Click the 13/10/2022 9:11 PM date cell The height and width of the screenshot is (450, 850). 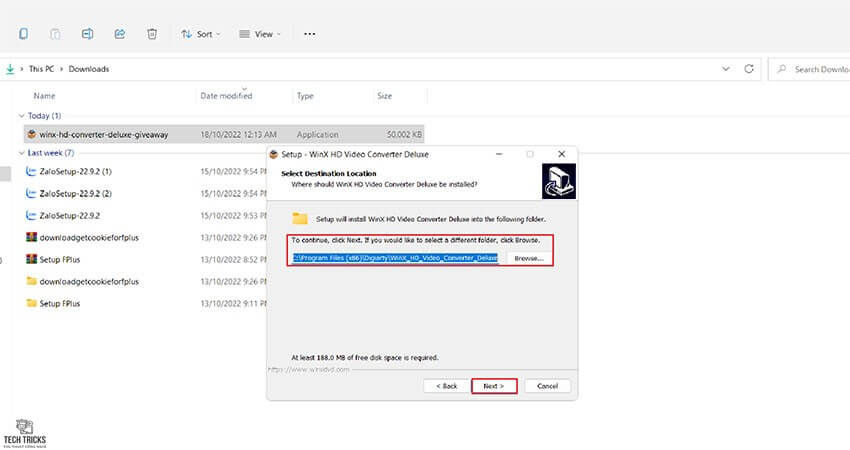pos(234,304)
